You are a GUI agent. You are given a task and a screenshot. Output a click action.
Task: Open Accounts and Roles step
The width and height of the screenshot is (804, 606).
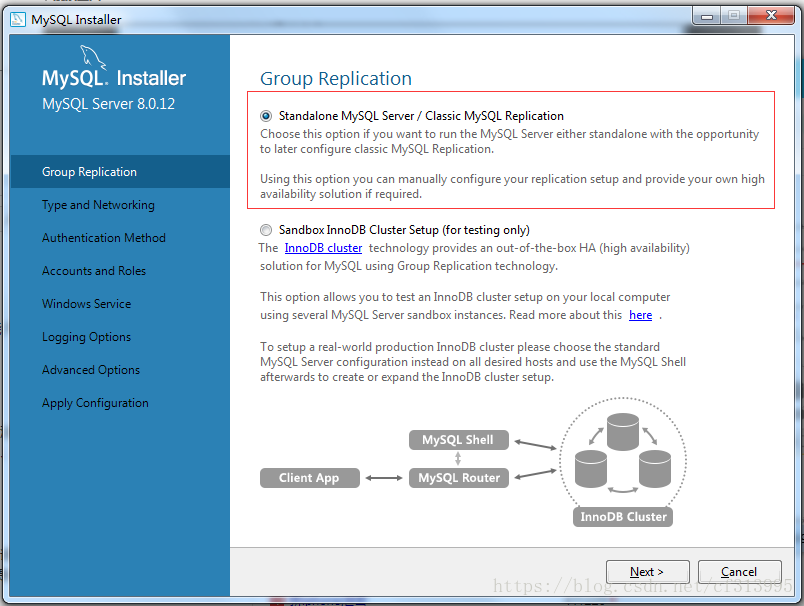click(94, 271)
